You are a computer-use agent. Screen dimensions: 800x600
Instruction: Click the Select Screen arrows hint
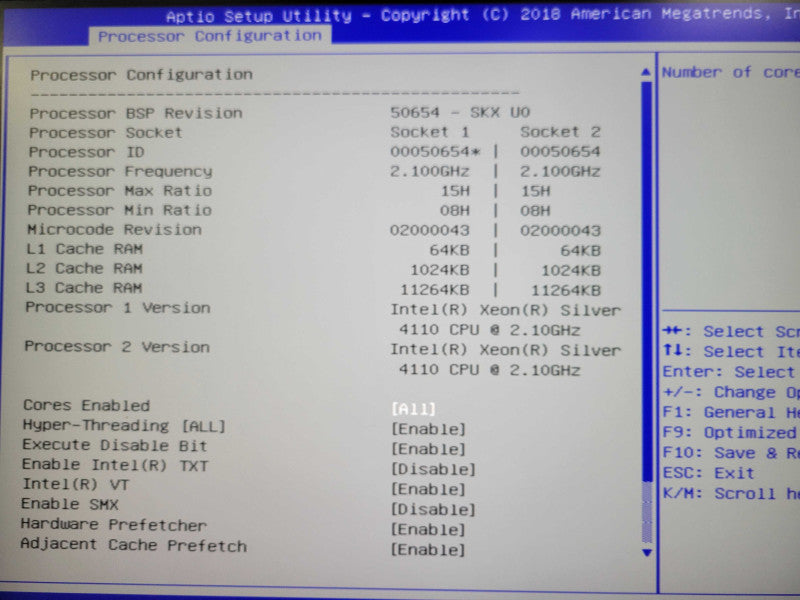coord(731,332)
